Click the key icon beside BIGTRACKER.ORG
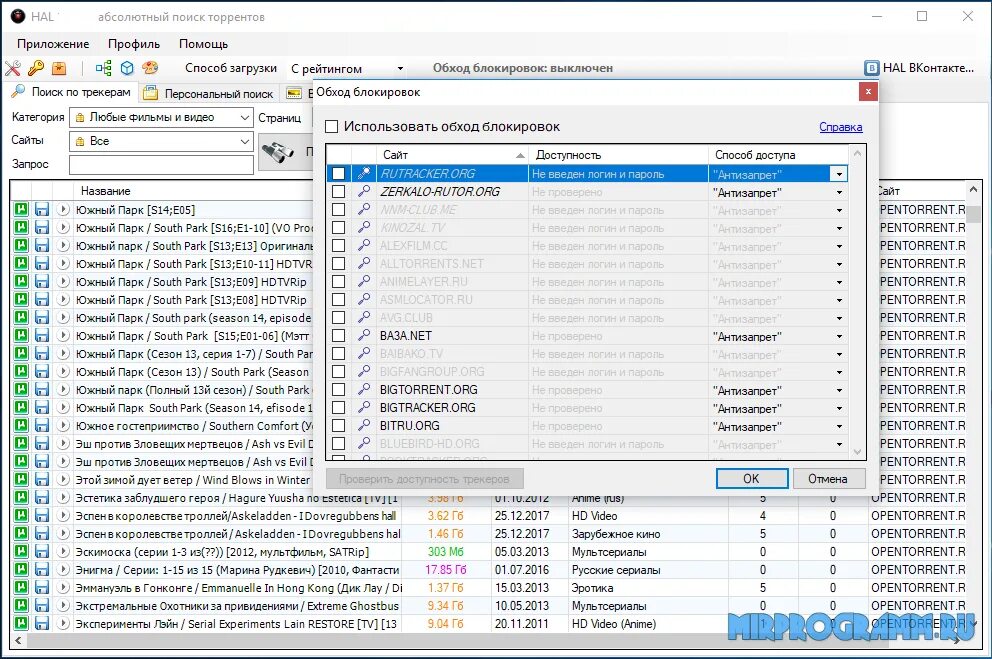Screen dimensions: 992x659 pos(364,407)
